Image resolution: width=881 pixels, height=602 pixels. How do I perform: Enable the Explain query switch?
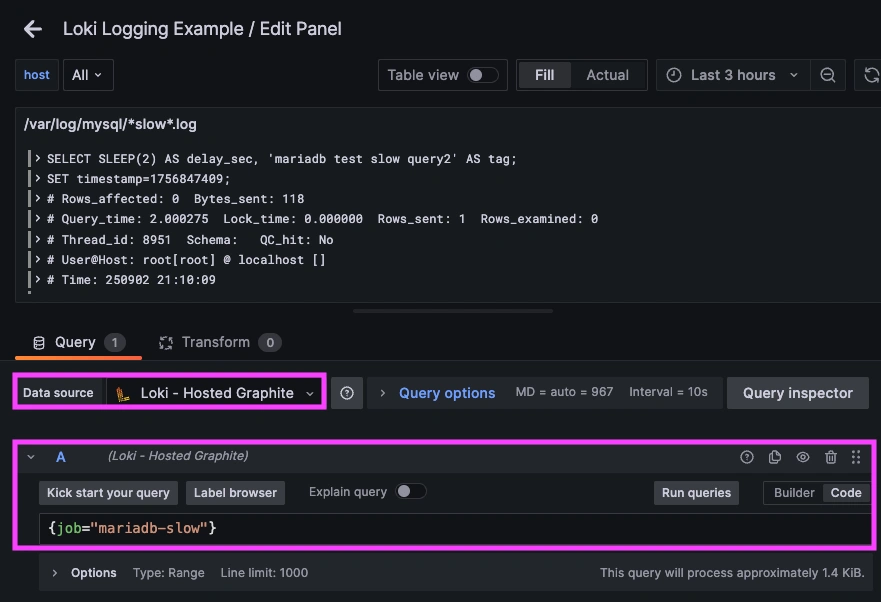click(411, 492)
